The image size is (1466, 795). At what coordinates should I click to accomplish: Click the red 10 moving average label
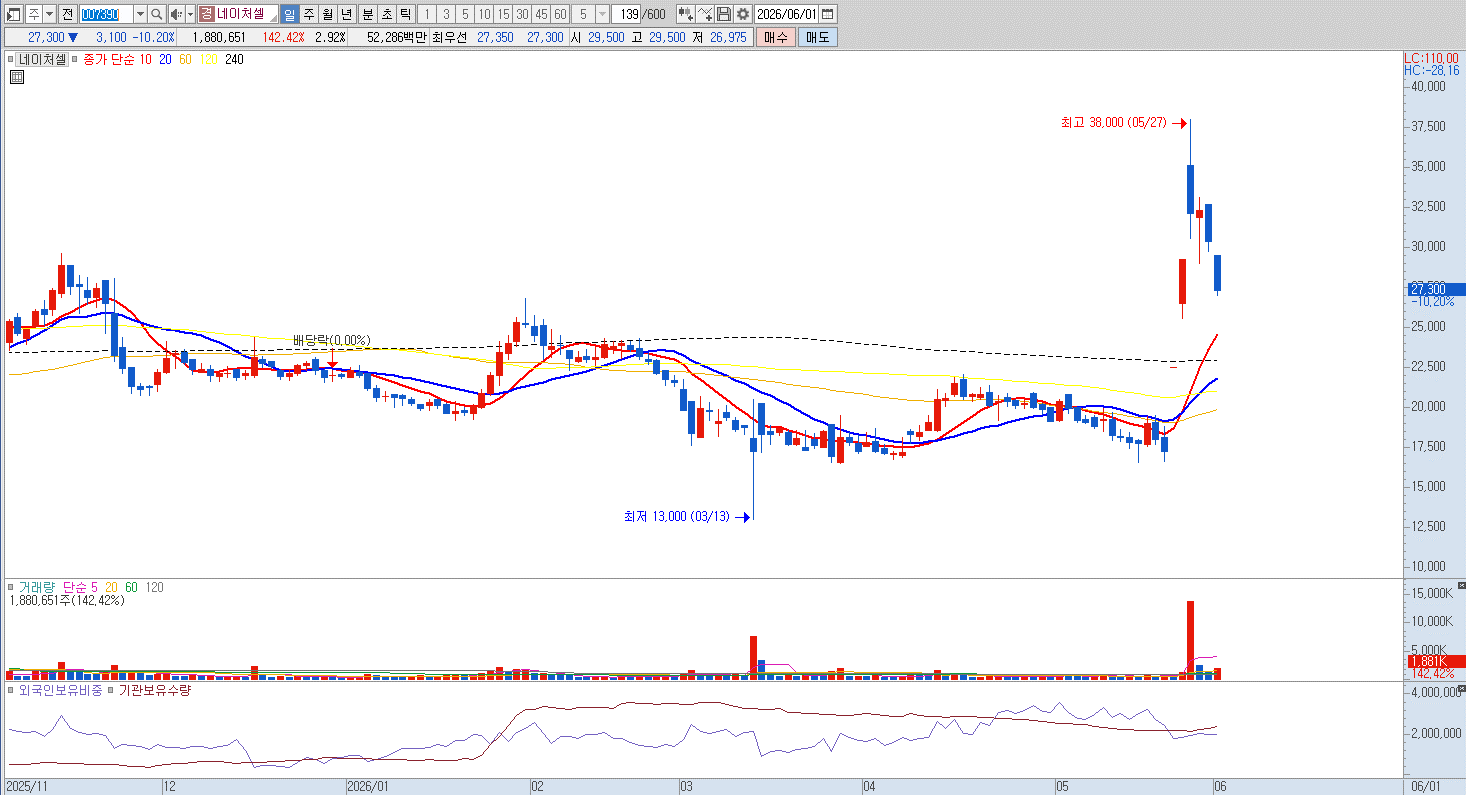(x=146, y=60)
